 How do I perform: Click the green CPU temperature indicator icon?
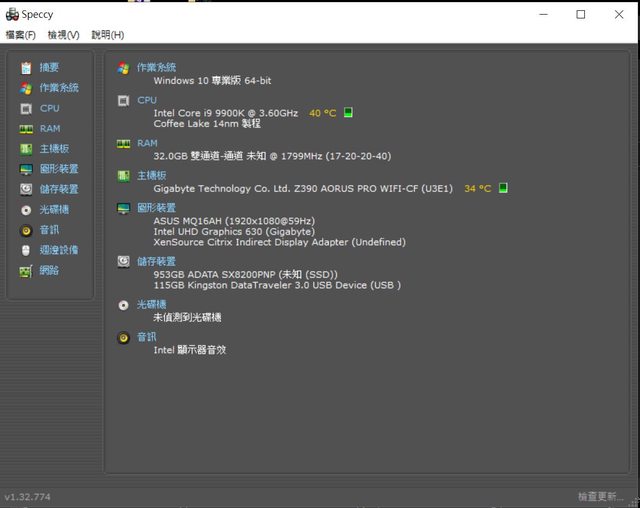pyautogui.click(x=349, y=113)
